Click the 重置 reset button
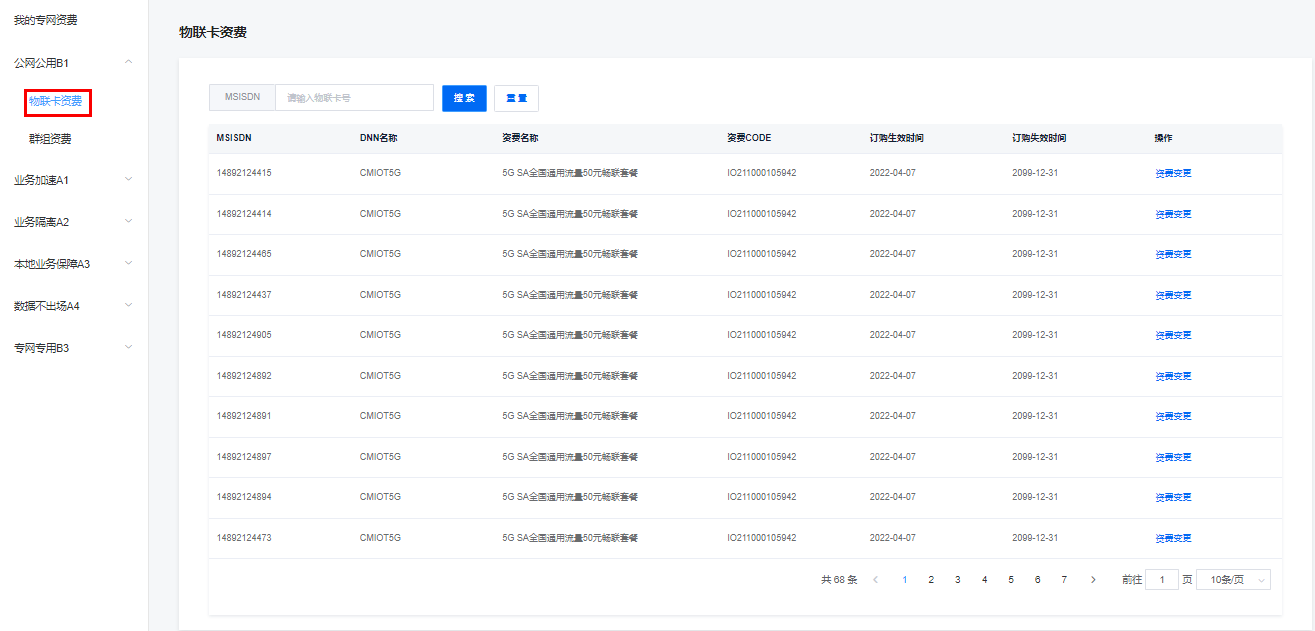 coord(516,98)
